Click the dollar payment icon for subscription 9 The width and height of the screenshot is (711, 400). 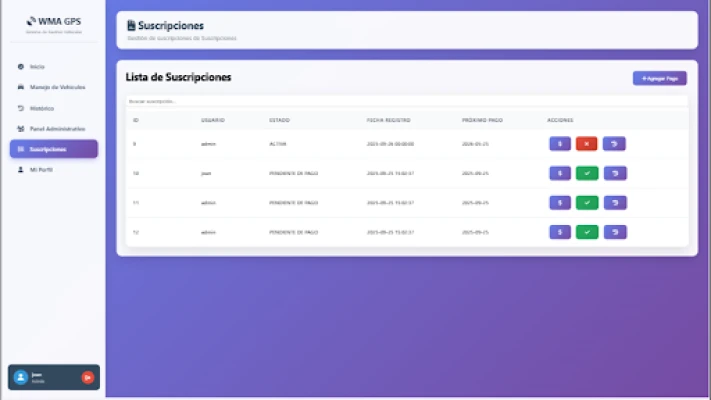pos(560,144)
